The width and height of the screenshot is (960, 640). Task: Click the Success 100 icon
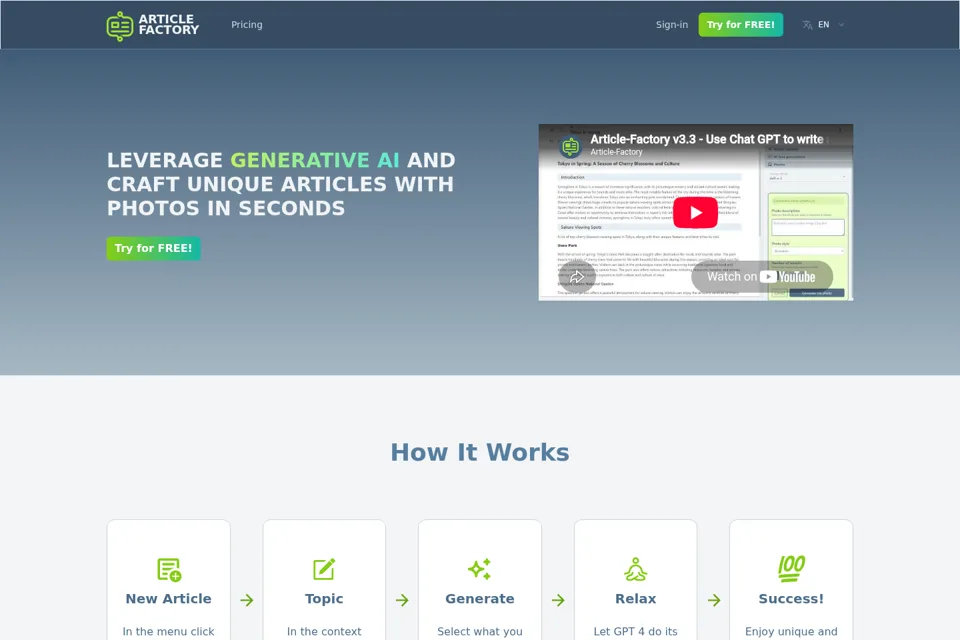point(791,568)
